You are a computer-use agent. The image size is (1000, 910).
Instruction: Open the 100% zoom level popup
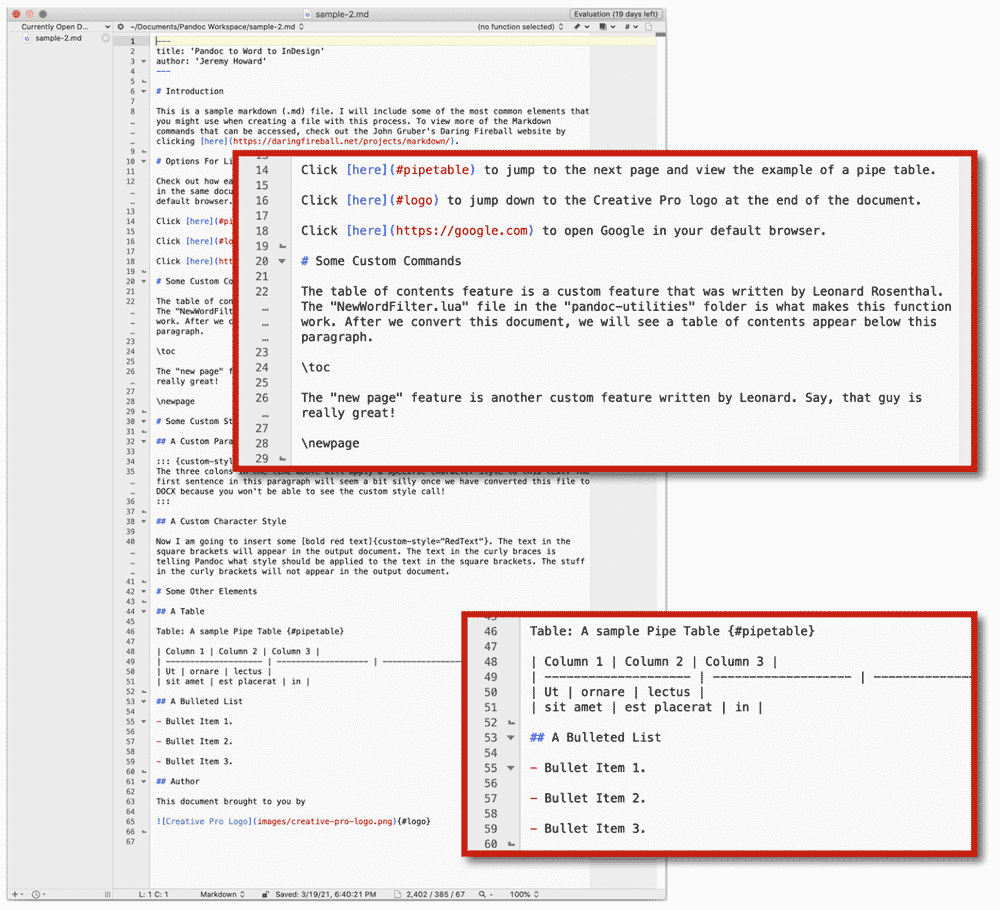(524, 894)
